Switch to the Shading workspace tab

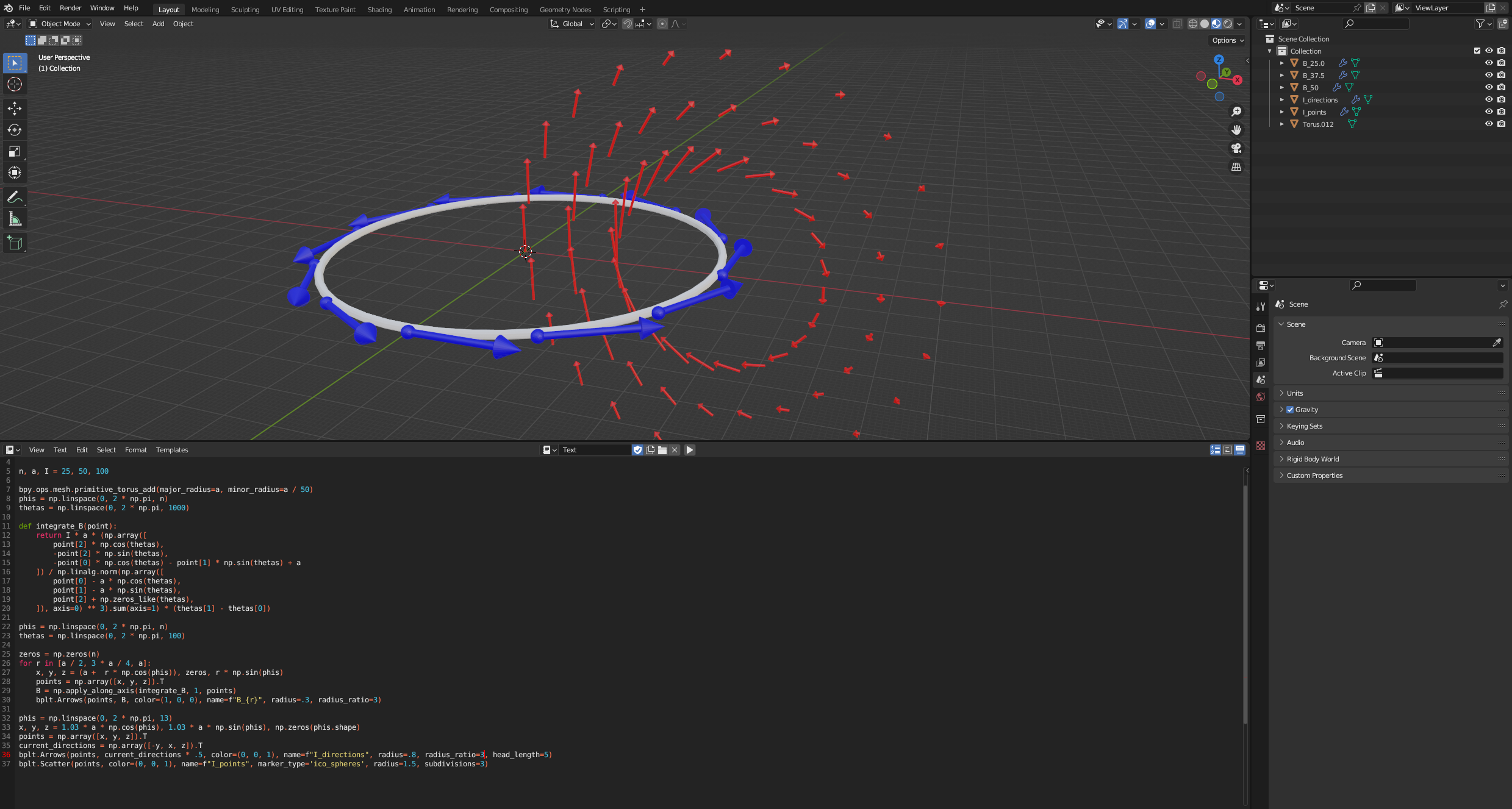[x=379, y=10]
